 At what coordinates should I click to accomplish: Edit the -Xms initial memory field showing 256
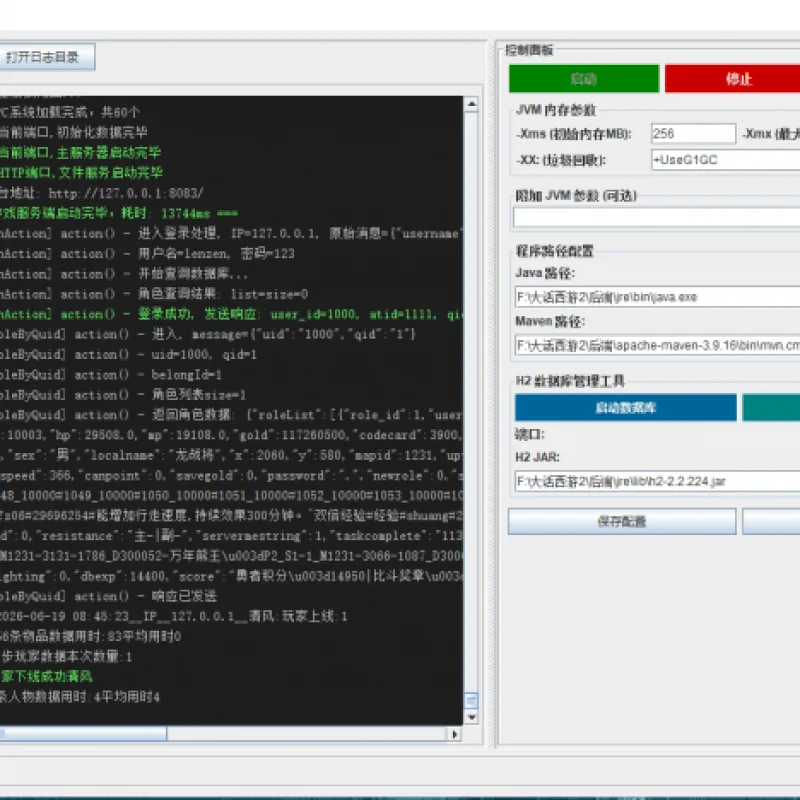point(693,134)
